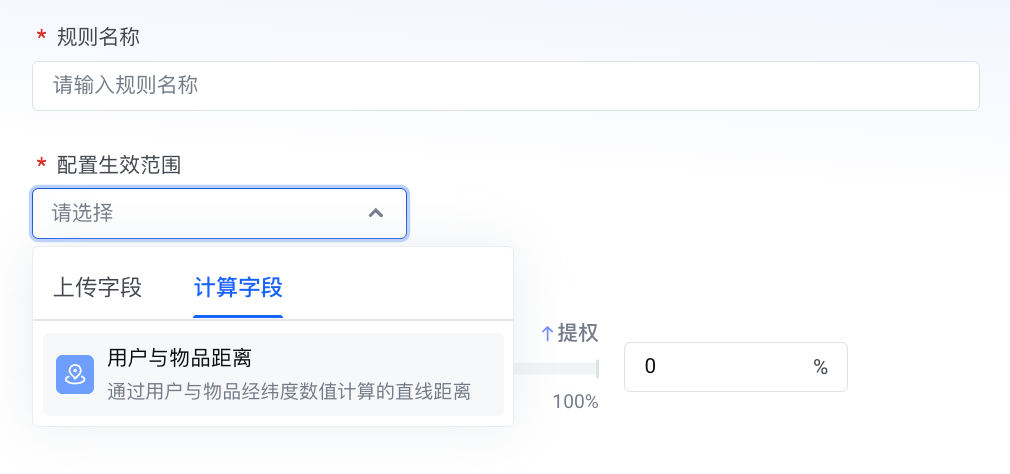Click the up arrow icon beside 提权
This screenshot has width=1010, height=474.
click(547, 333)
